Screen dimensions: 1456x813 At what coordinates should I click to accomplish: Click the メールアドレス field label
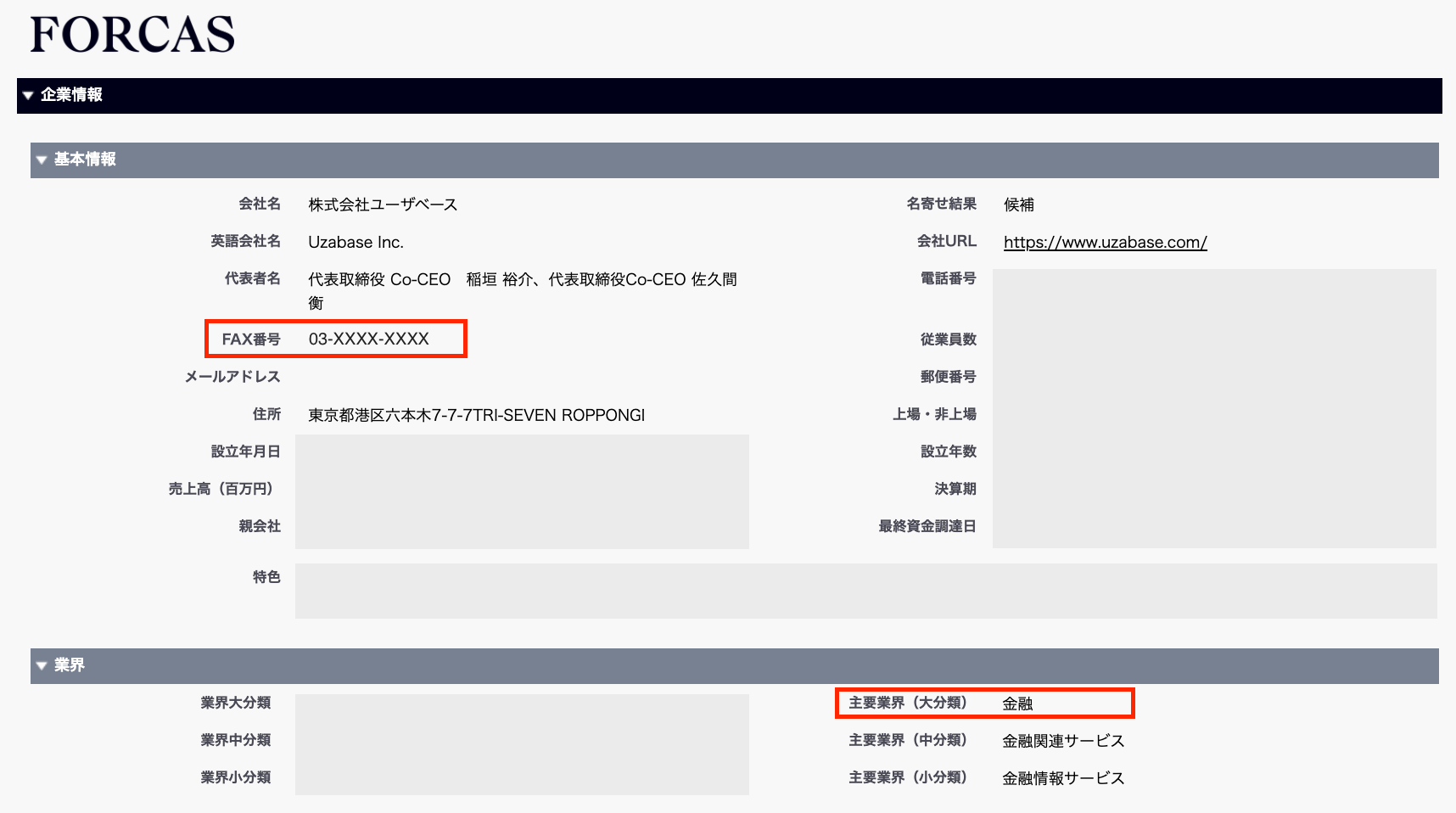232,377
